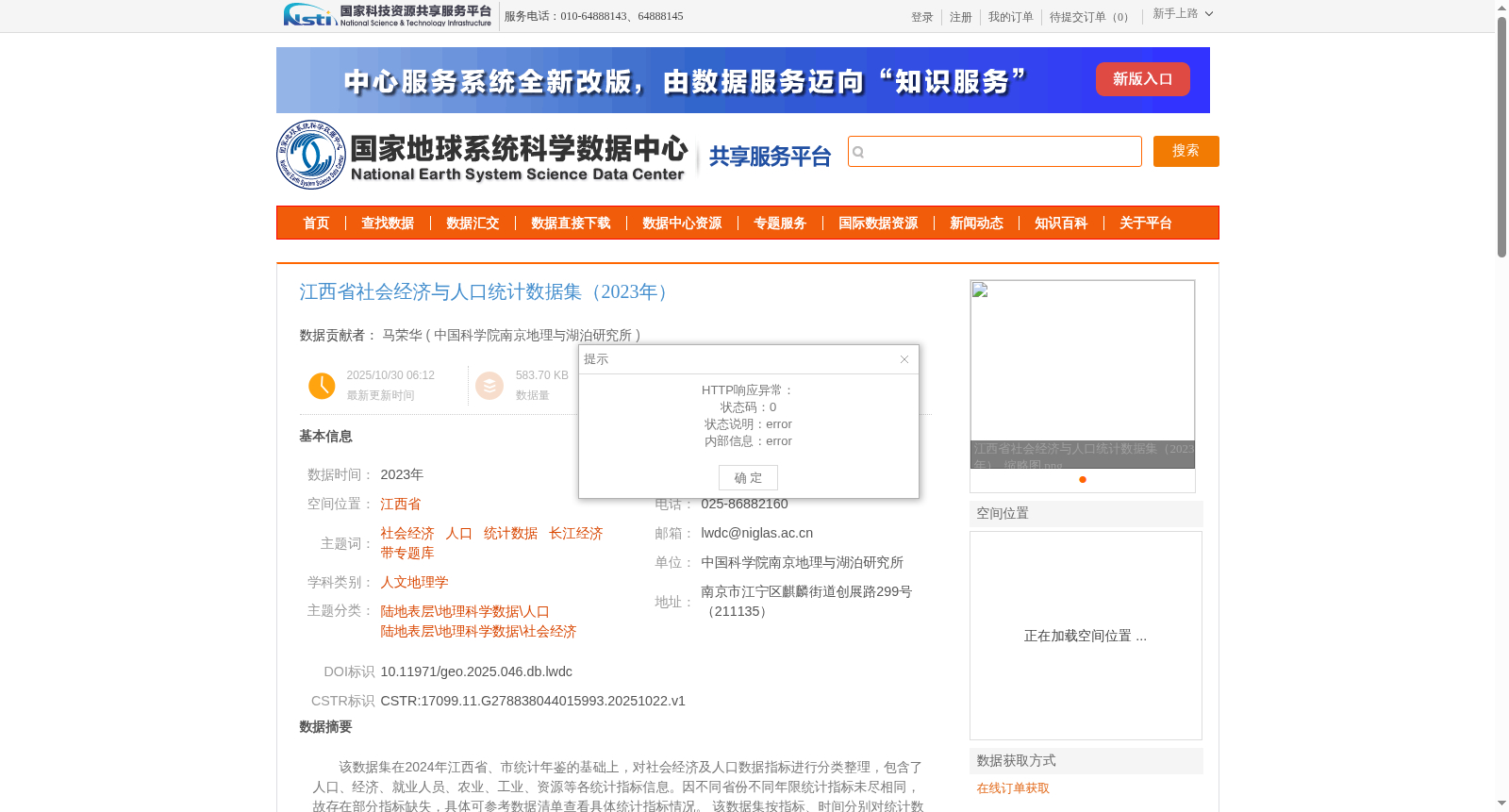Open 我的订单 link
Screen dimensions: 1509x812
coord(1011,17)
